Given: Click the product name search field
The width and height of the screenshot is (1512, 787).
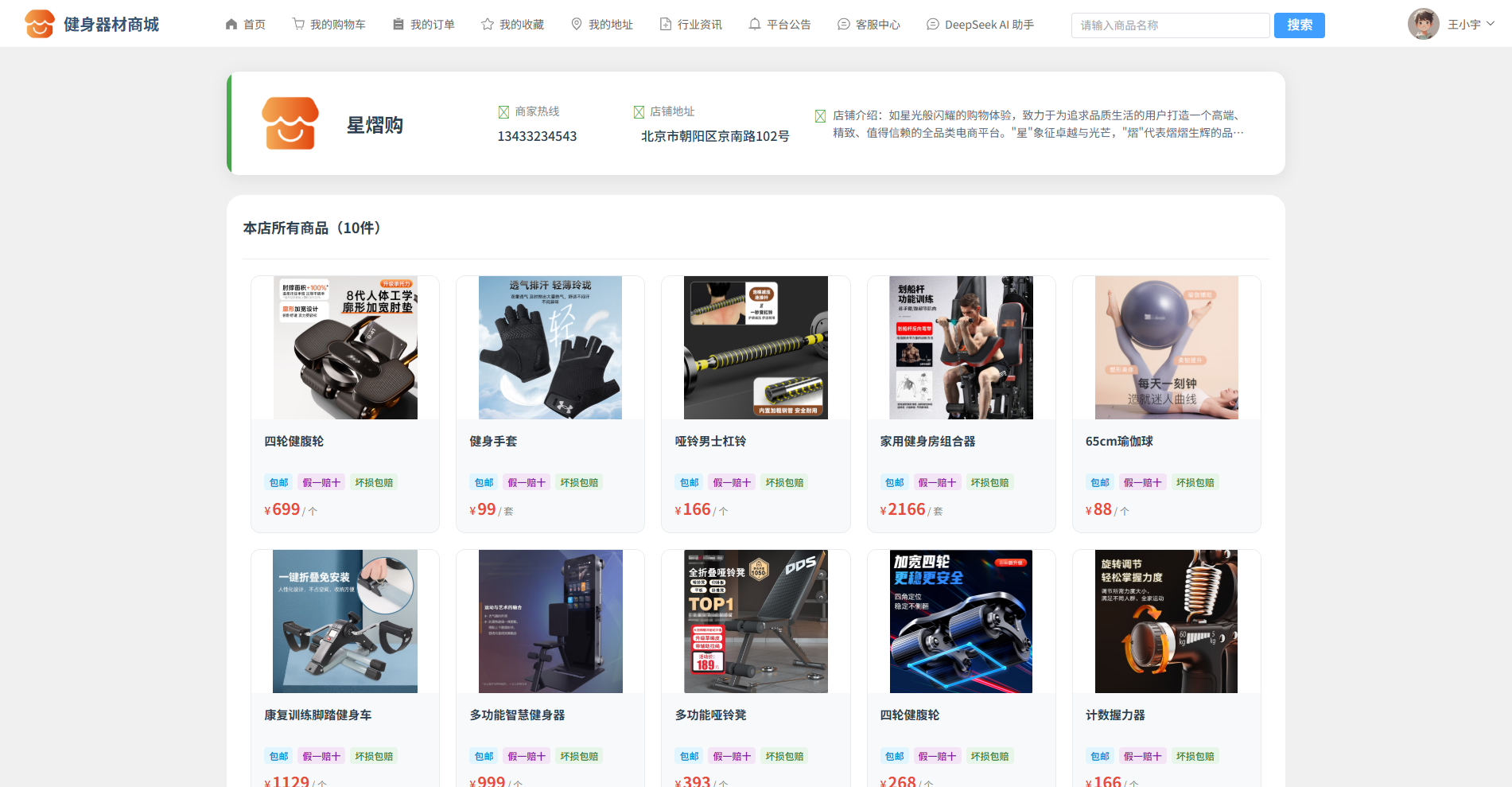Looking at the screenshot, I should point(1170,25).
